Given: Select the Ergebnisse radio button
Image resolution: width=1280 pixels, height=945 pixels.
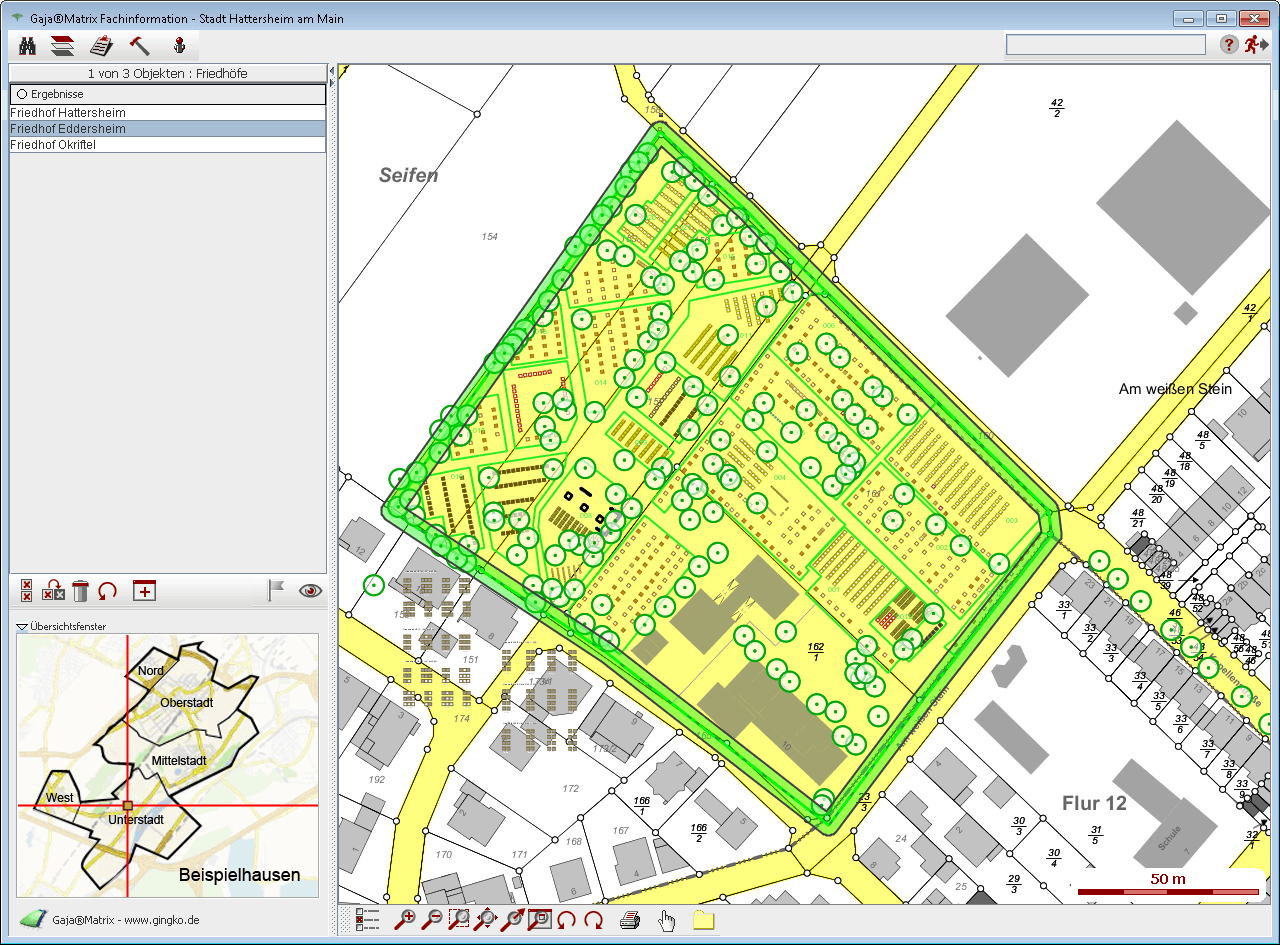Looking at the screenshot, I should tap(21, 94).
